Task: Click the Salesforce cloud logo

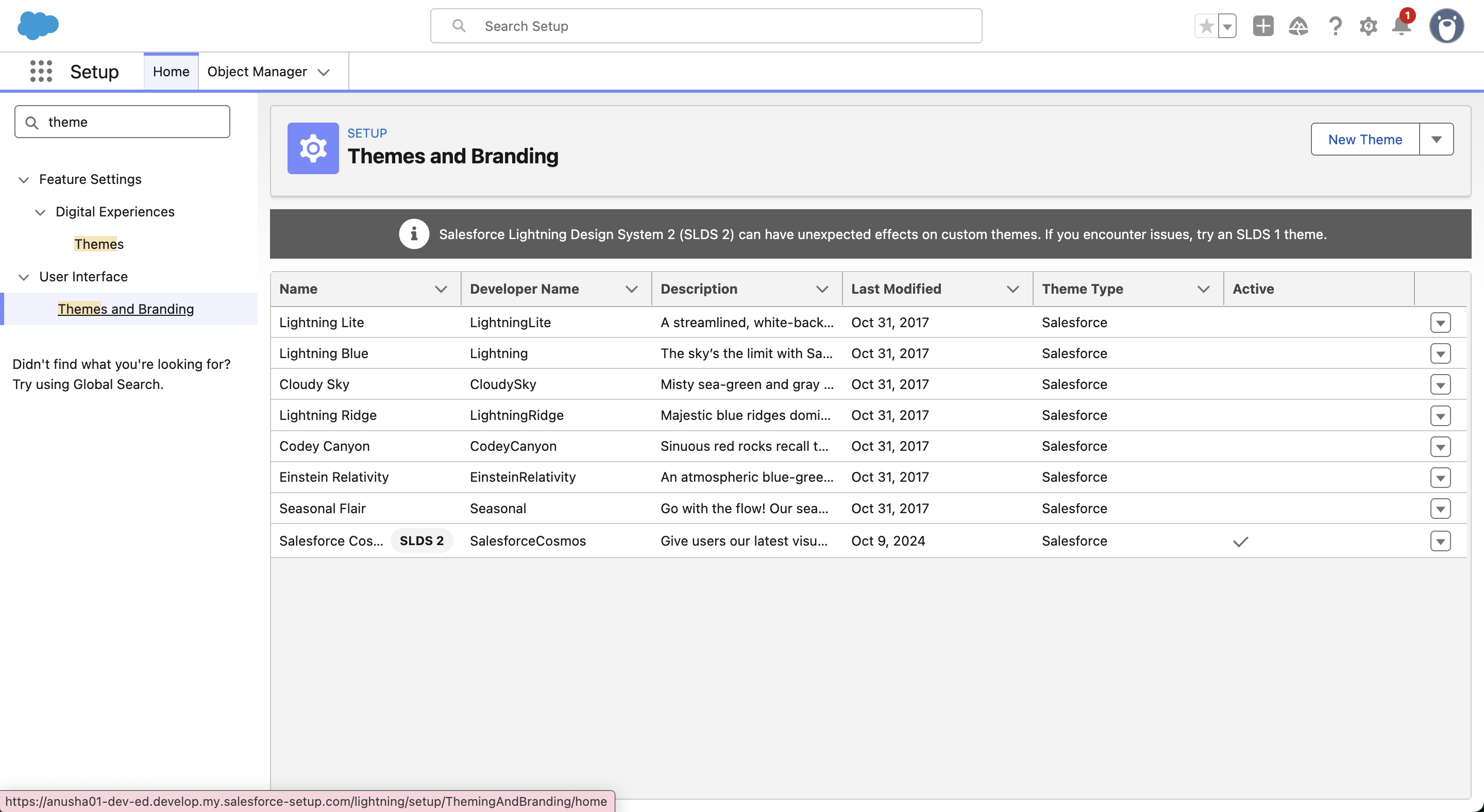Action: [x=38, y=25]
